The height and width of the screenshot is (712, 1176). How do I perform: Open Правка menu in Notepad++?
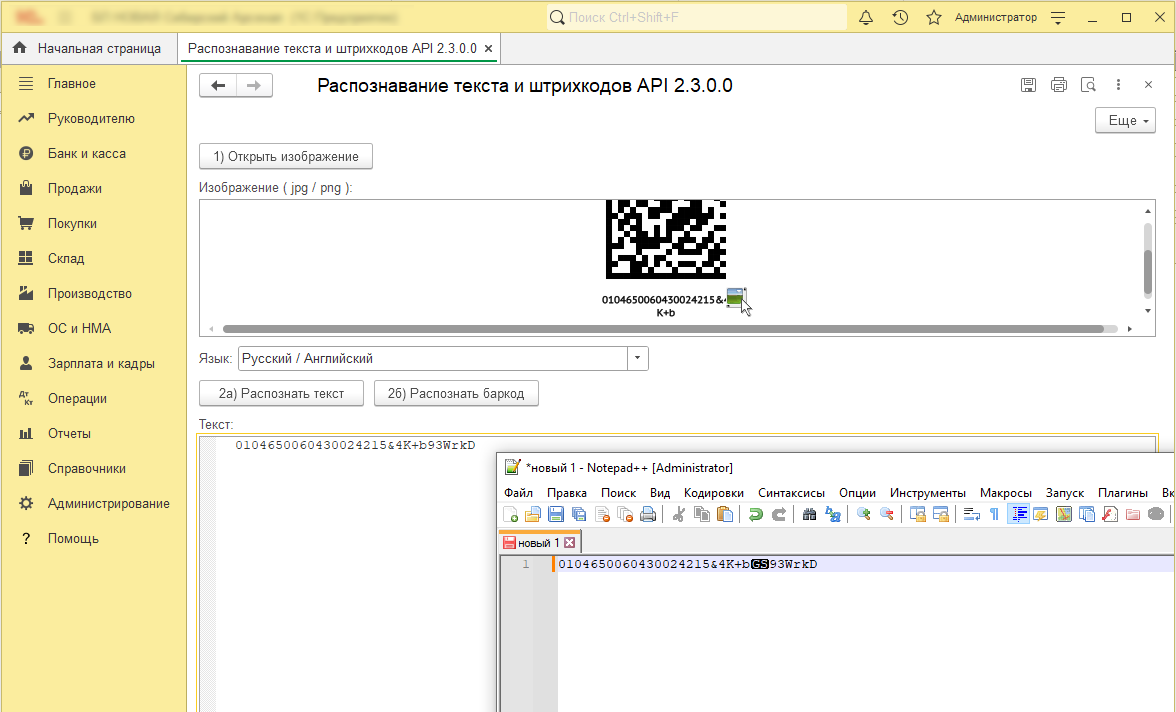[x=567, y=492]
